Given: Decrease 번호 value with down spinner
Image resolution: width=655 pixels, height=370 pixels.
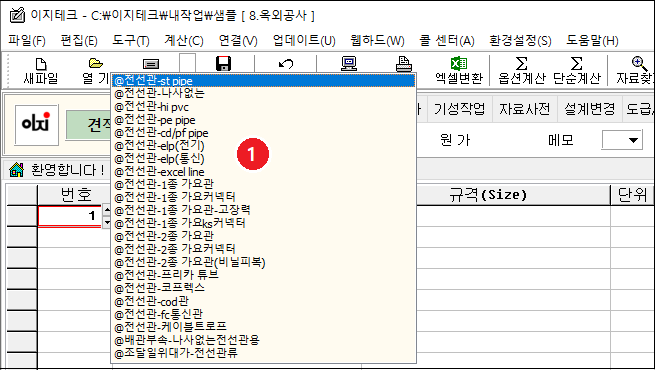Looking at the screenshot, I should [107, 222].
